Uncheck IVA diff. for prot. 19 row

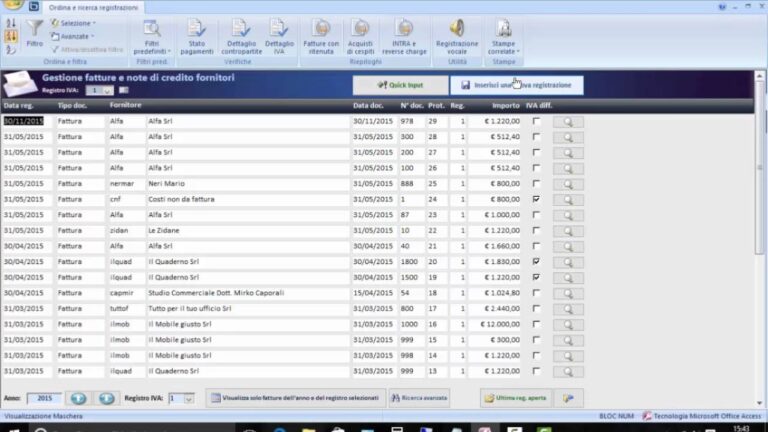[x=536, y=277]
